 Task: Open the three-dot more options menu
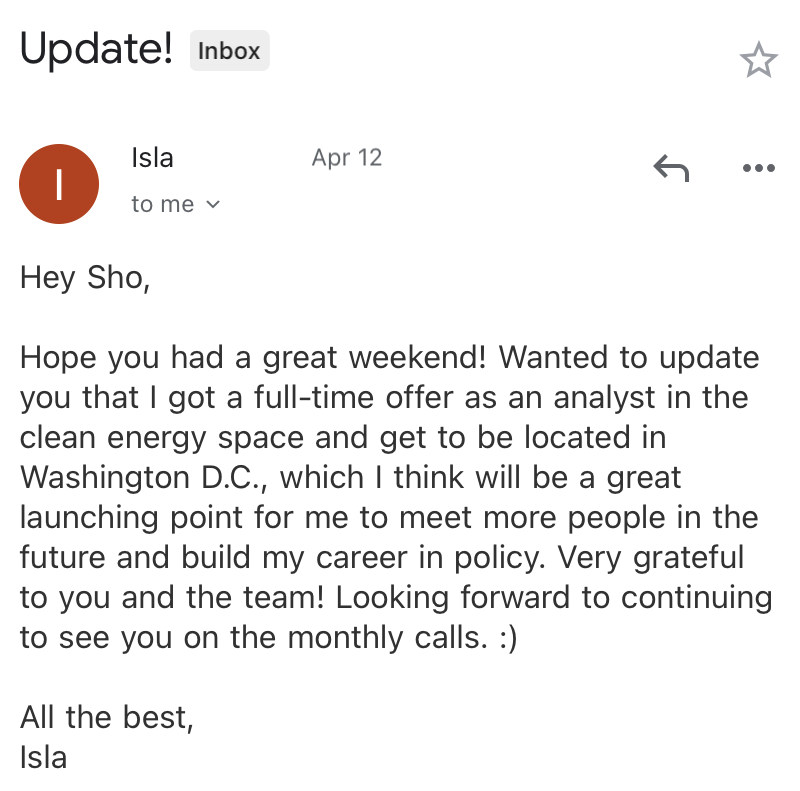click(759, 168)
